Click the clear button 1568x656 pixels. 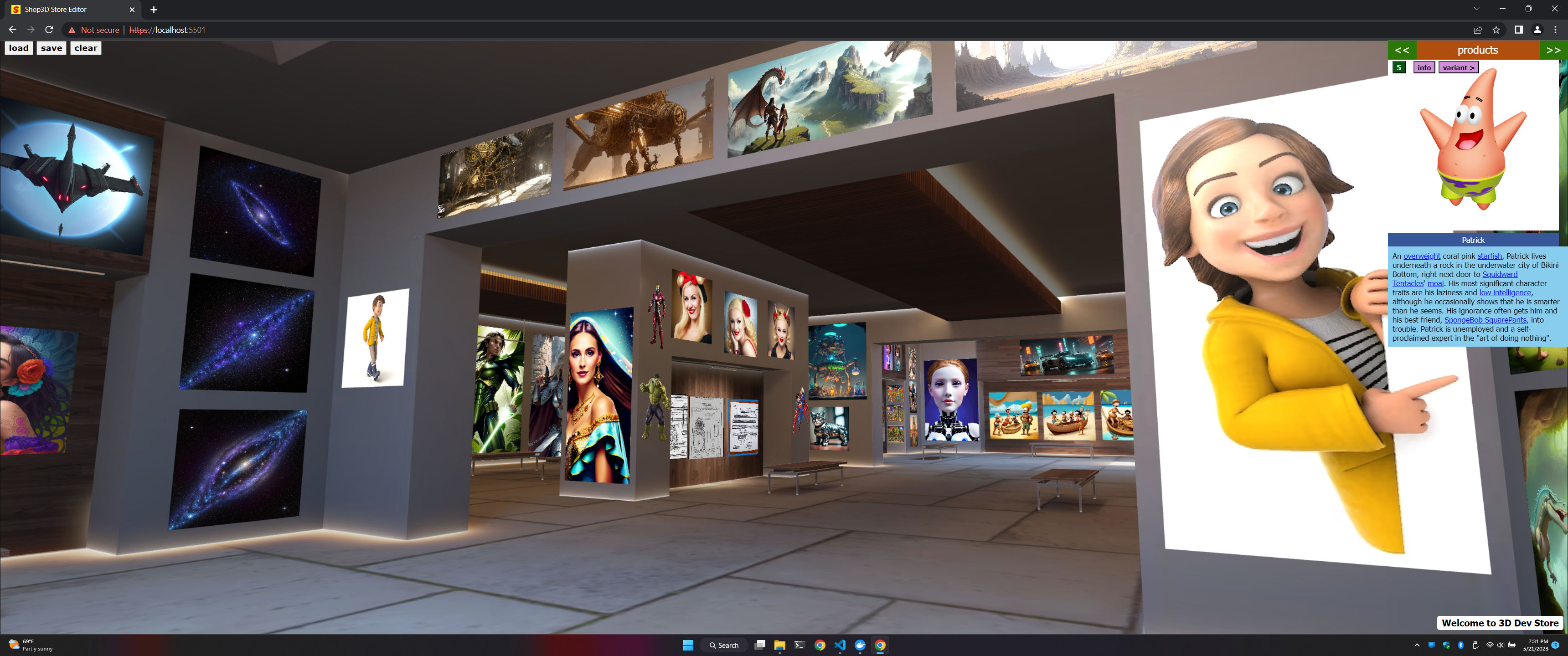[x=86, y=48]
